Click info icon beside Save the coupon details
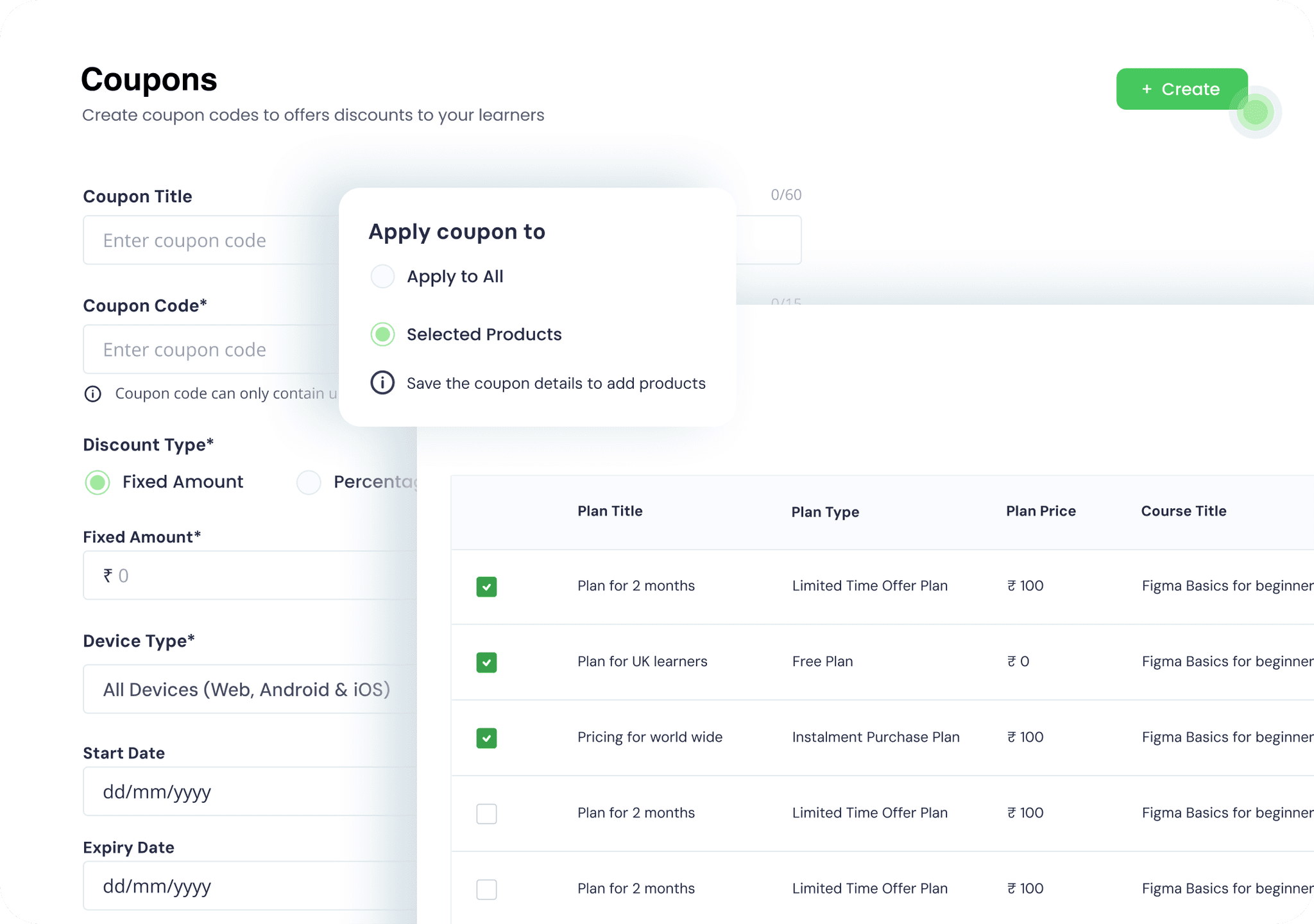The width and height of the screenshot is (1314, 924). [383, 383]
